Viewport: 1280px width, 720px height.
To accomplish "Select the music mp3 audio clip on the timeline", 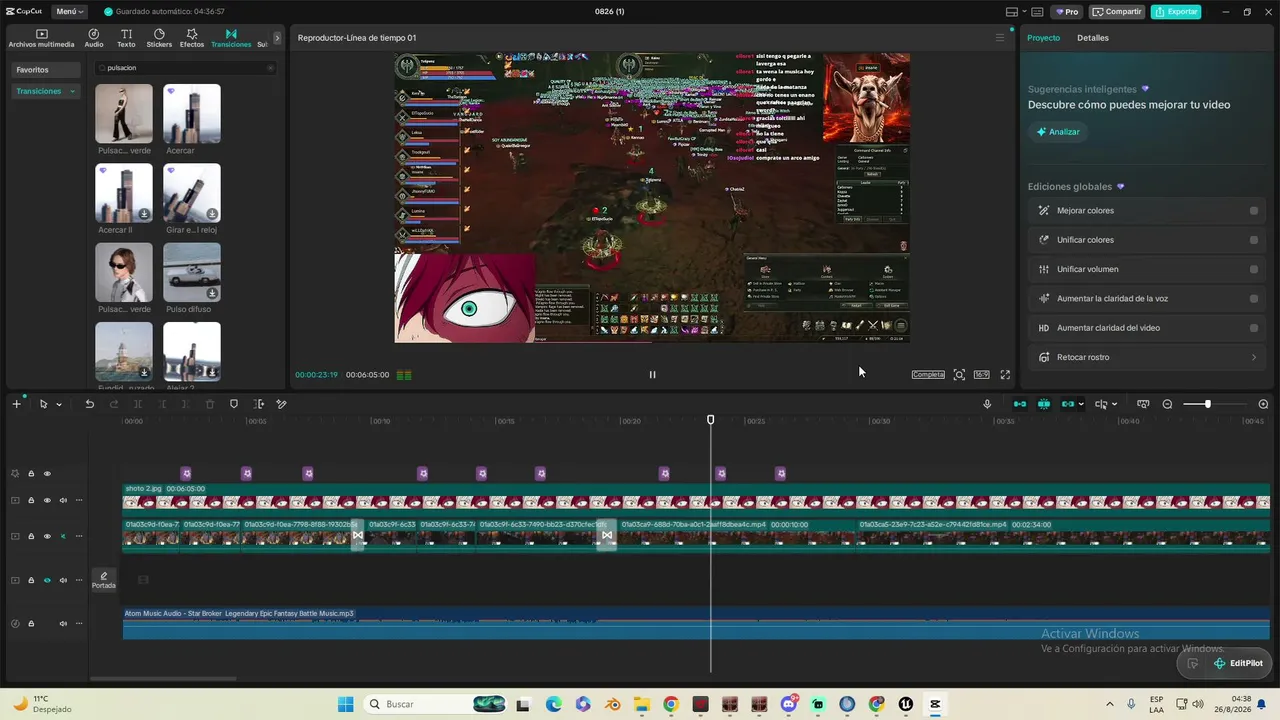I will coord(696,623).
